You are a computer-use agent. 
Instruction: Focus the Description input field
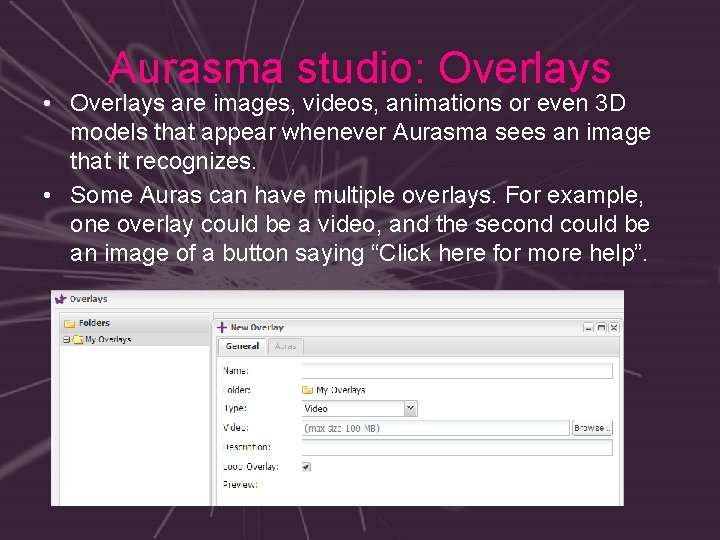pos(457,447)
